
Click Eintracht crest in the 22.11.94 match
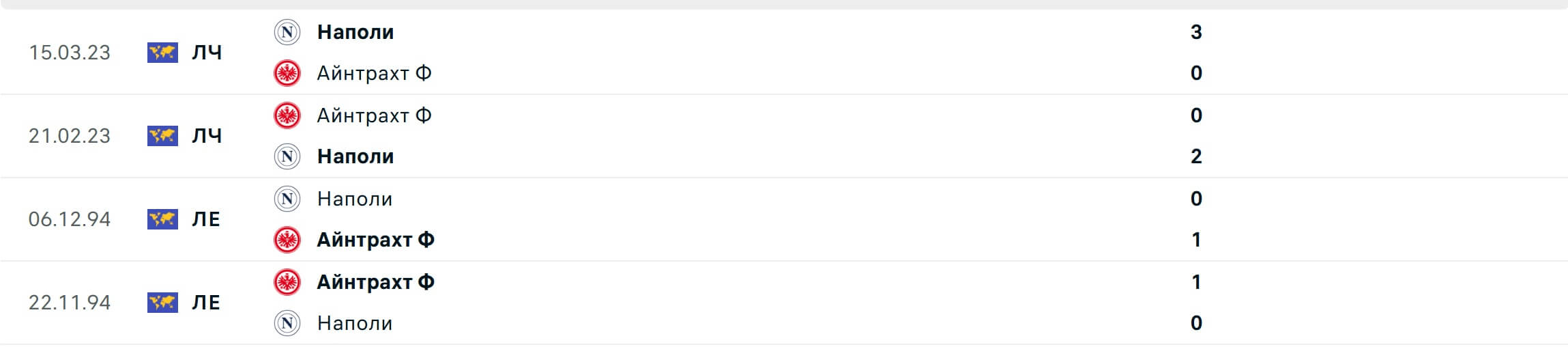[287, 282]
